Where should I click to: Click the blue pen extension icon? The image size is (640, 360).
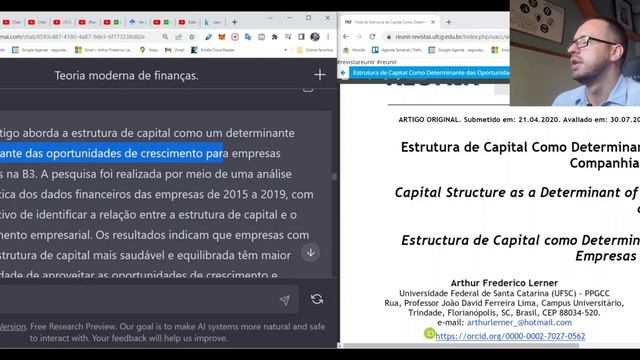click(x=209, y=37)
